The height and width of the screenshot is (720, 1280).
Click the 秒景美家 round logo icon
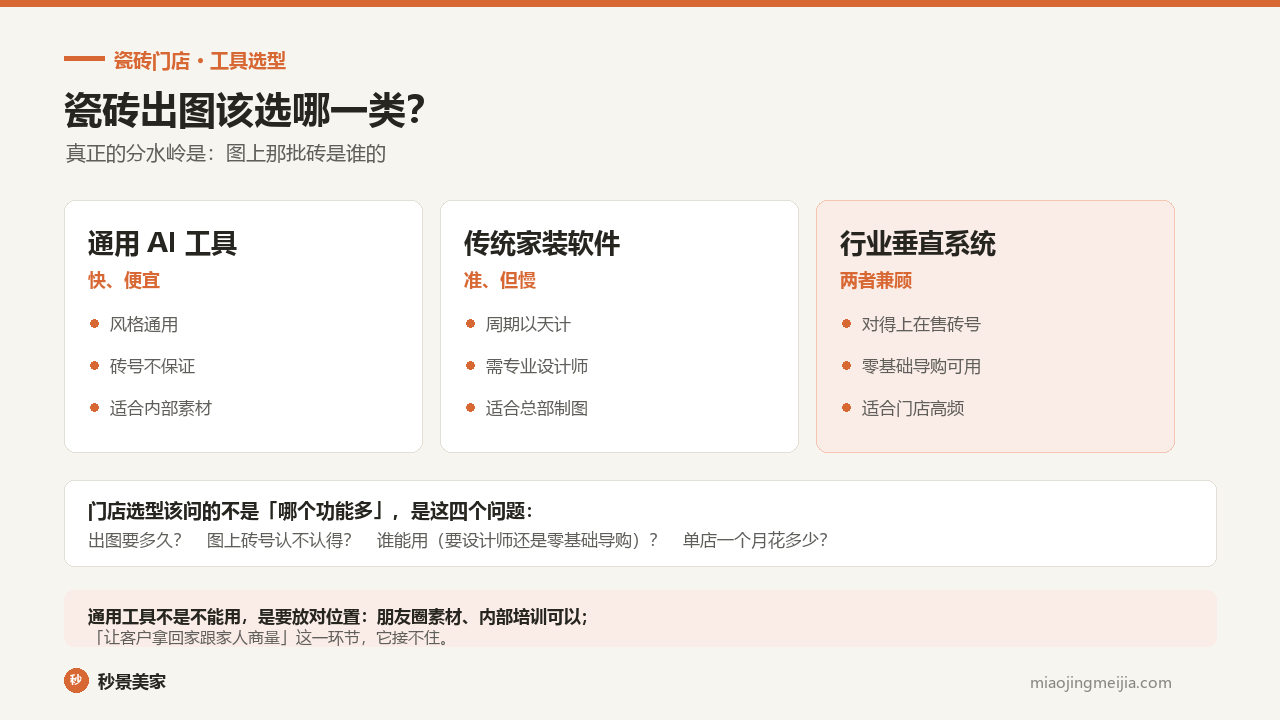click(76, 681)
